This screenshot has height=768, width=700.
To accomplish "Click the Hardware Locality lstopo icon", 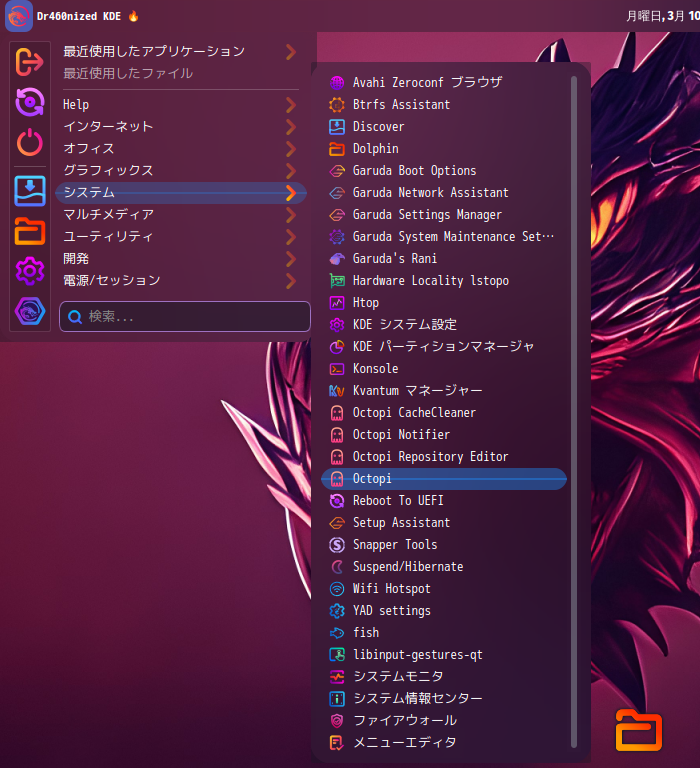I will point(337,281).
